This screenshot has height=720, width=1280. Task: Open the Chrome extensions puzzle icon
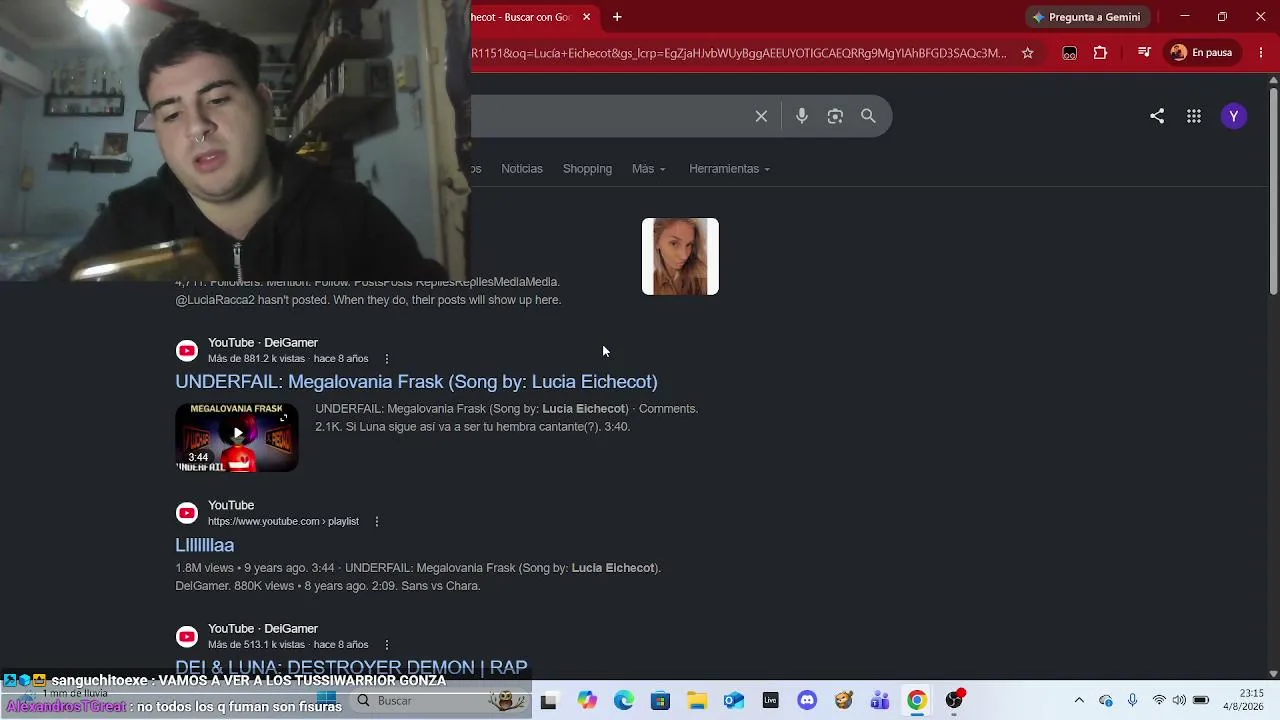1101,53
